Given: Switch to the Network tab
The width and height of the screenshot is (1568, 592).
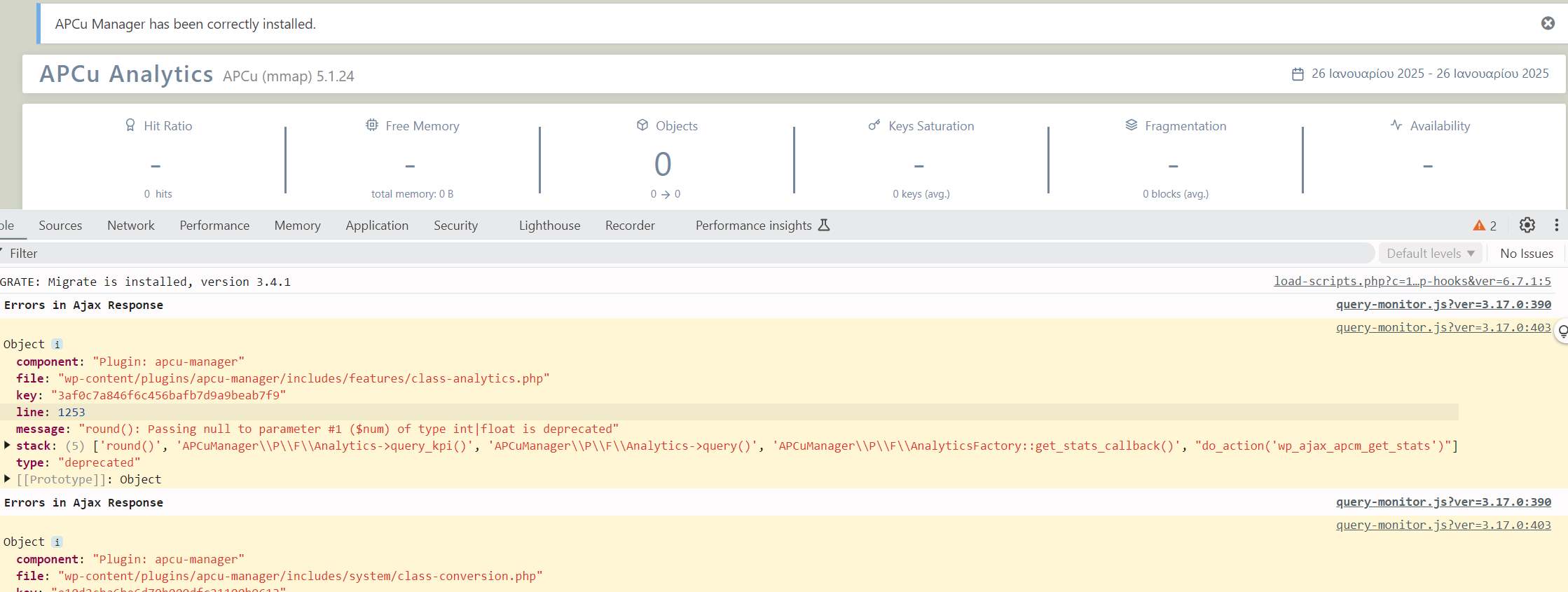Looking at the screenshot, I should tap(131, 225).
